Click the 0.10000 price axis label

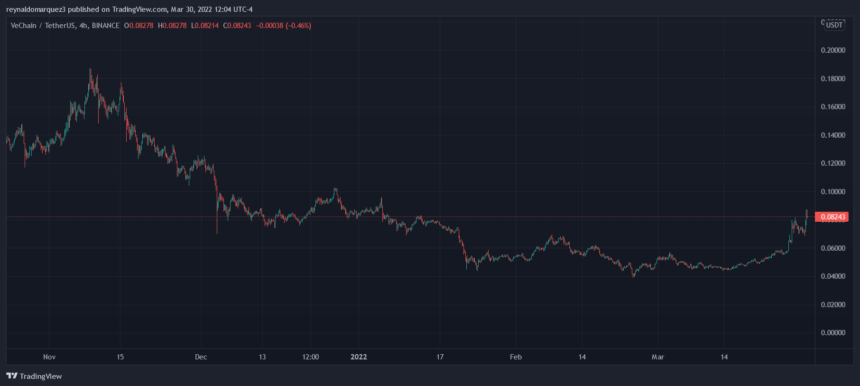[832, 191]
